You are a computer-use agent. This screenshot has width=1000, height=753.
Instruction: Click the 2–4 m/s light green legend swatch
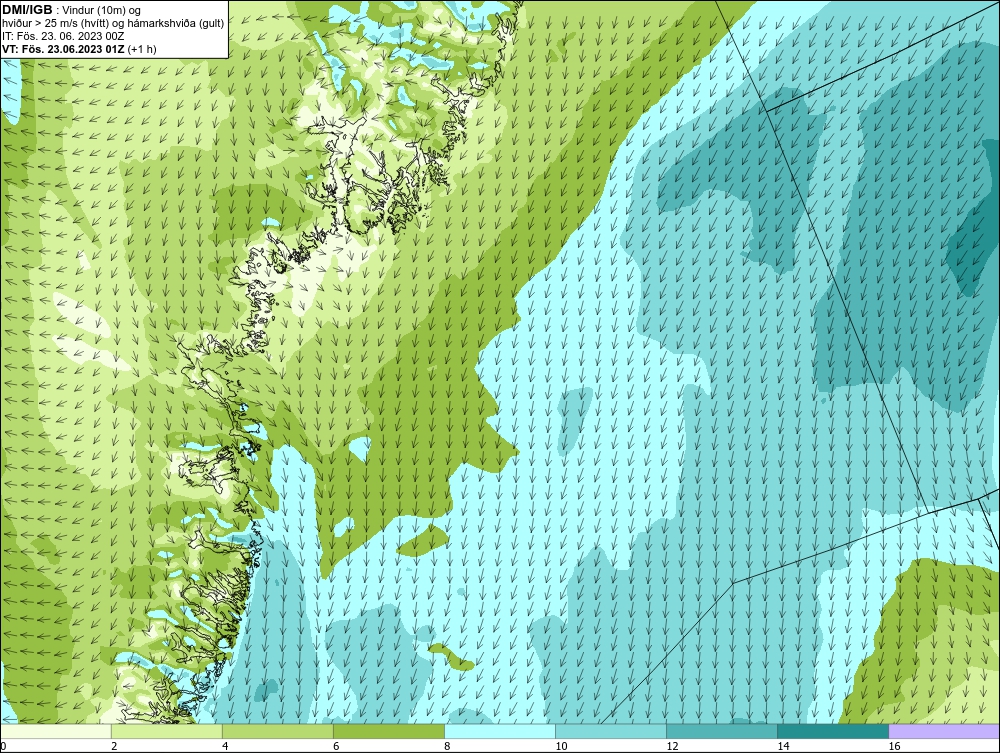(x=166, y=731)
